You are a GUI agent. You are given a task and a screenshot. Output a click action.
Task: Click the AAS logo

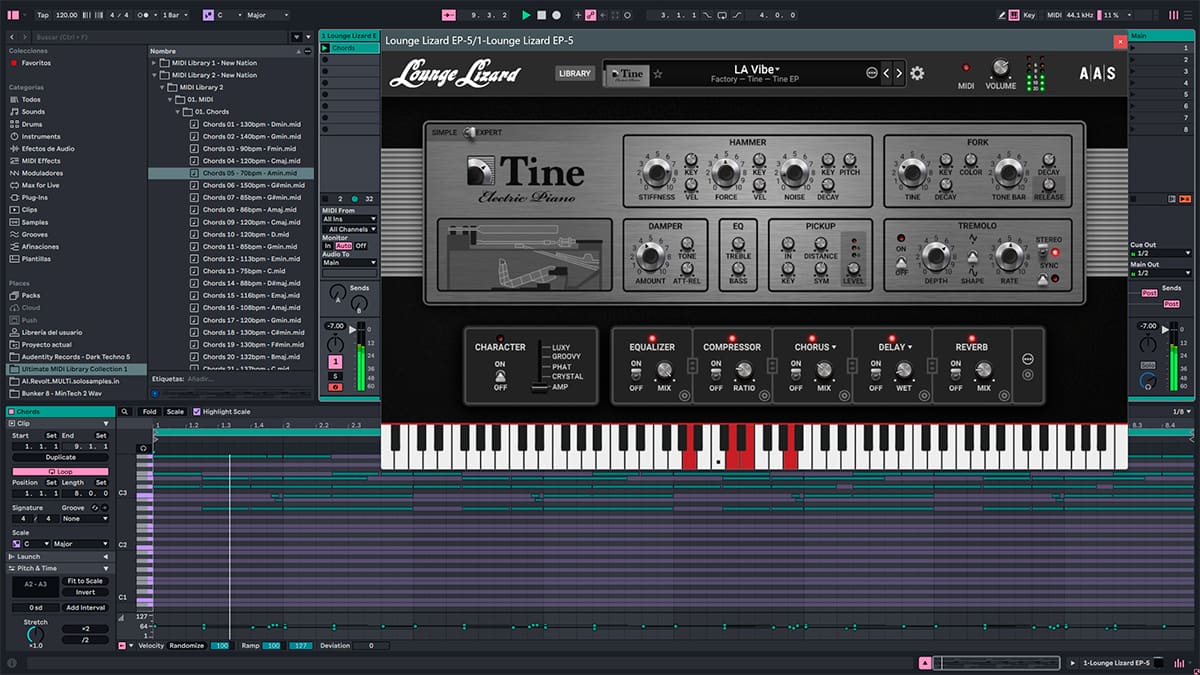[1098, 73]
